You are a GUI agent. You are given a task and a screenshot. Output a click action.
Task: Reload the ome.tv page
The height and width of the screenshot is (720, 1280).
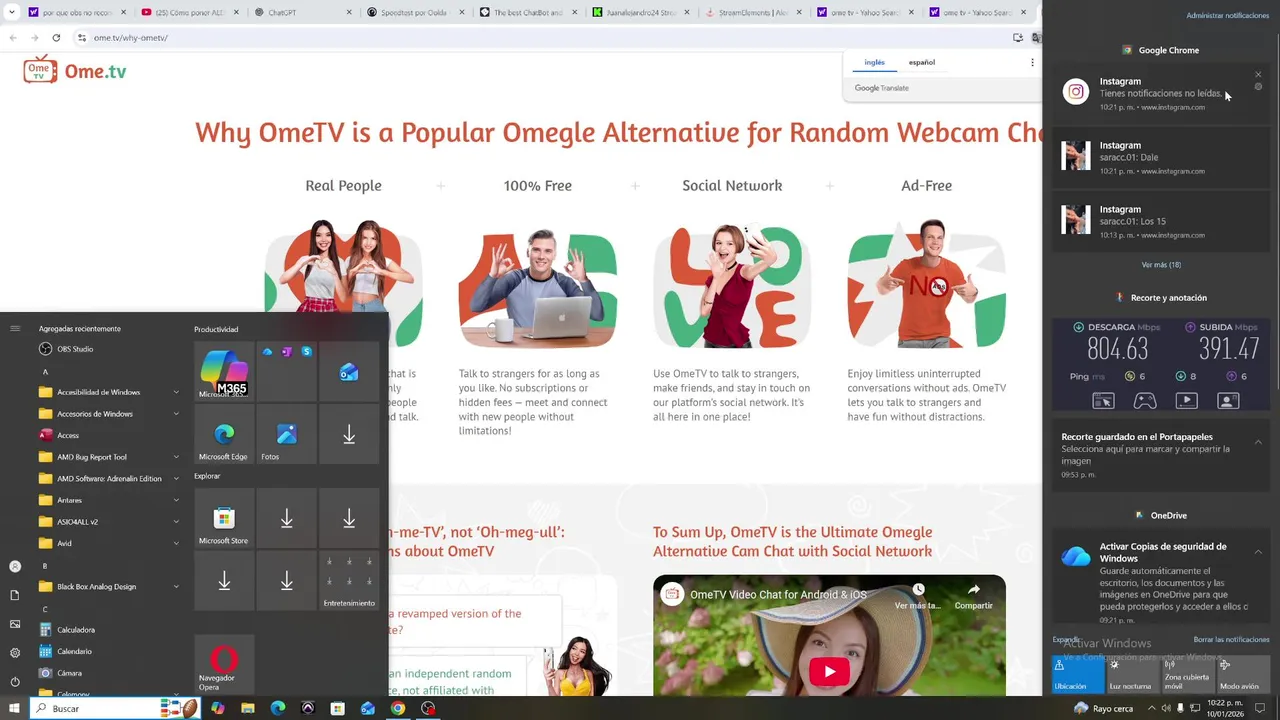(56, 37)
